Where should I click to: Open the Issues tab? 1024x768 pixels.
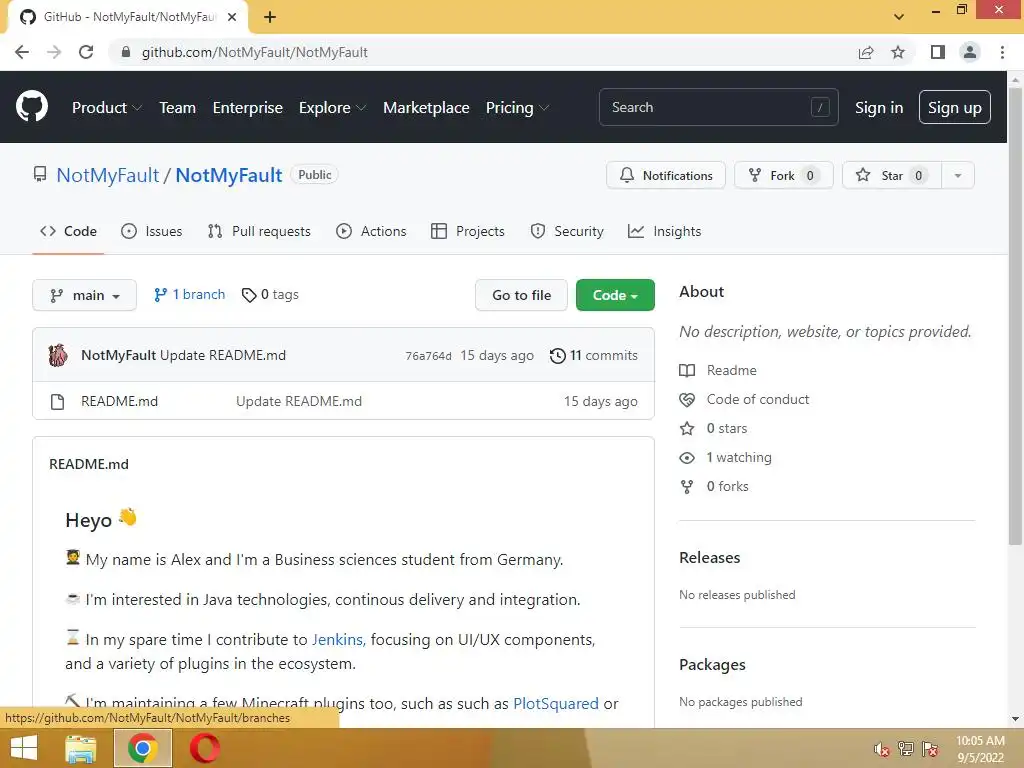pos(152,231)
